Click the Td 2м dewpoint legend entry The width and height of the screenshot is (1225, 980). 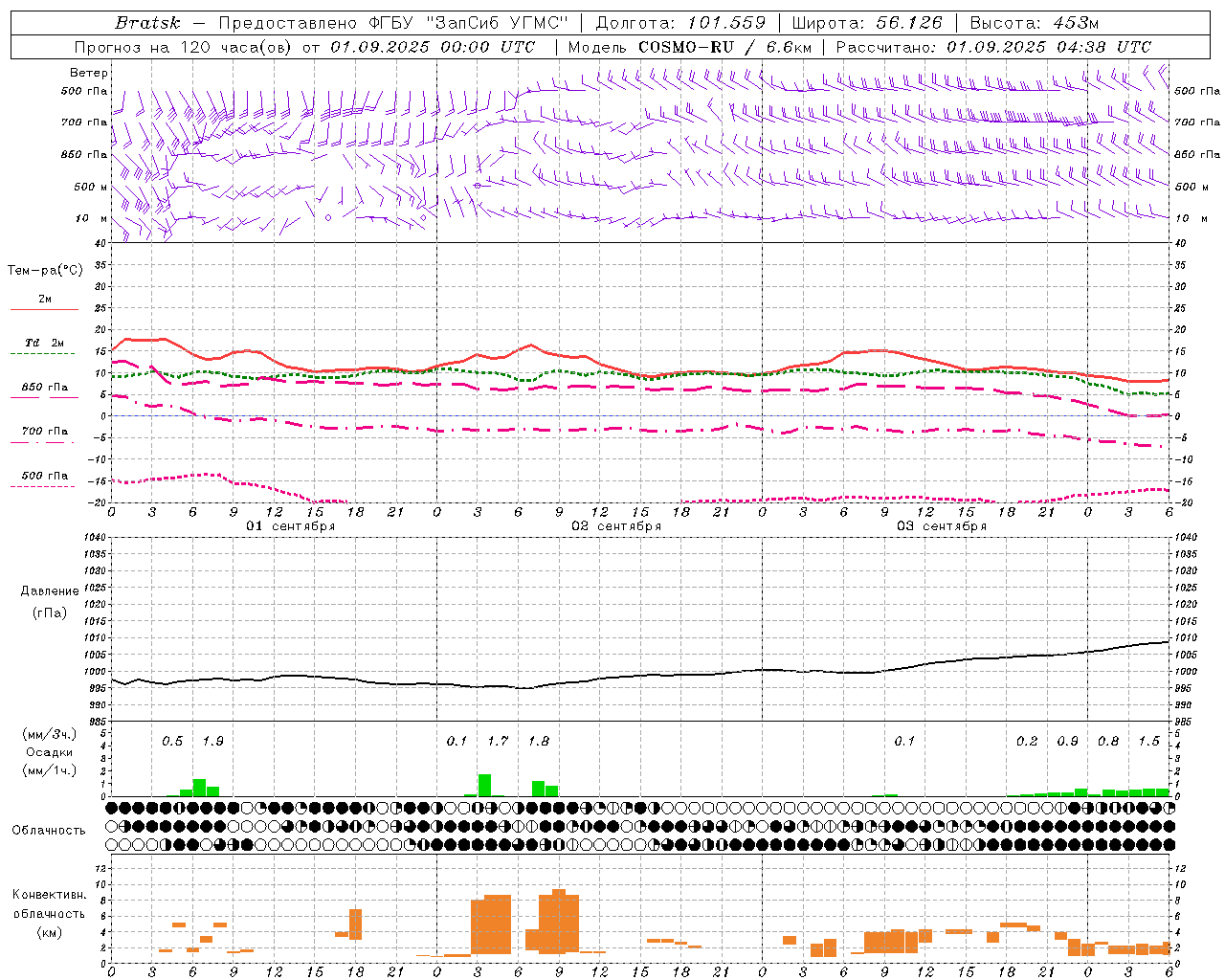click(44, 346)
